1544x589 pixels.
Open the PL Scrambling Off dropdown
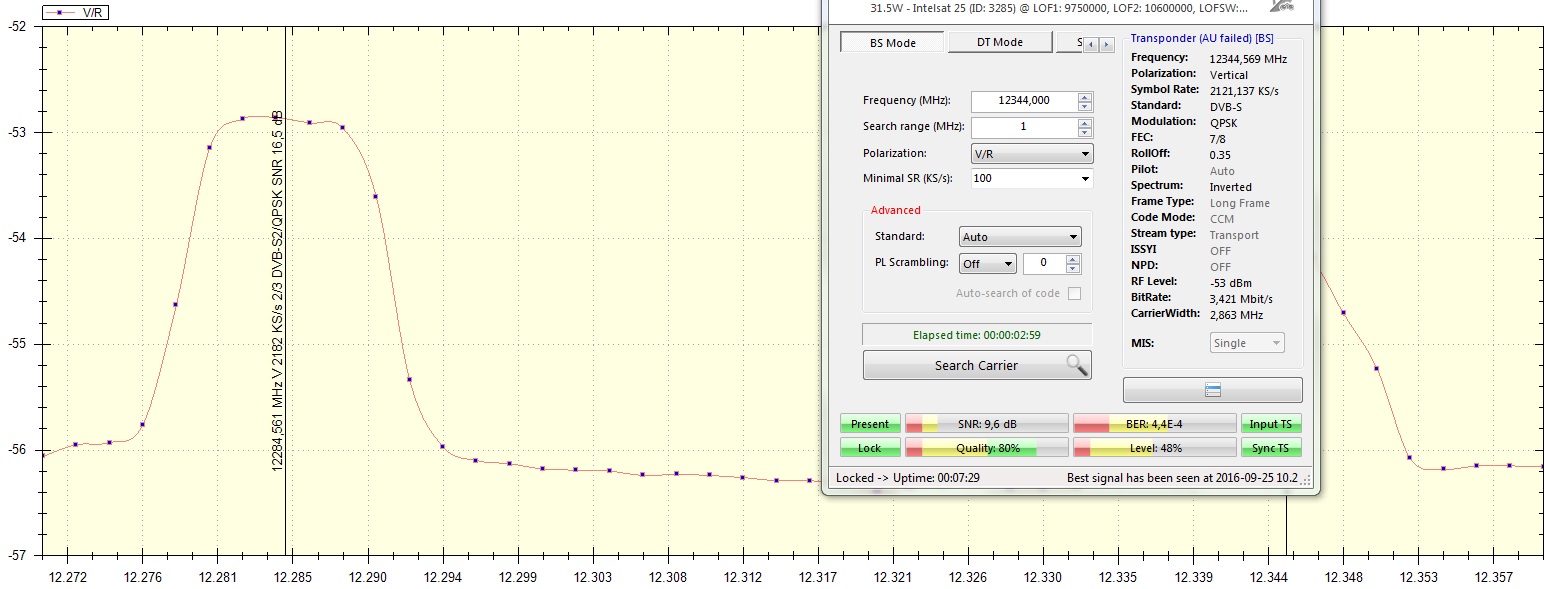pos(987,264)
